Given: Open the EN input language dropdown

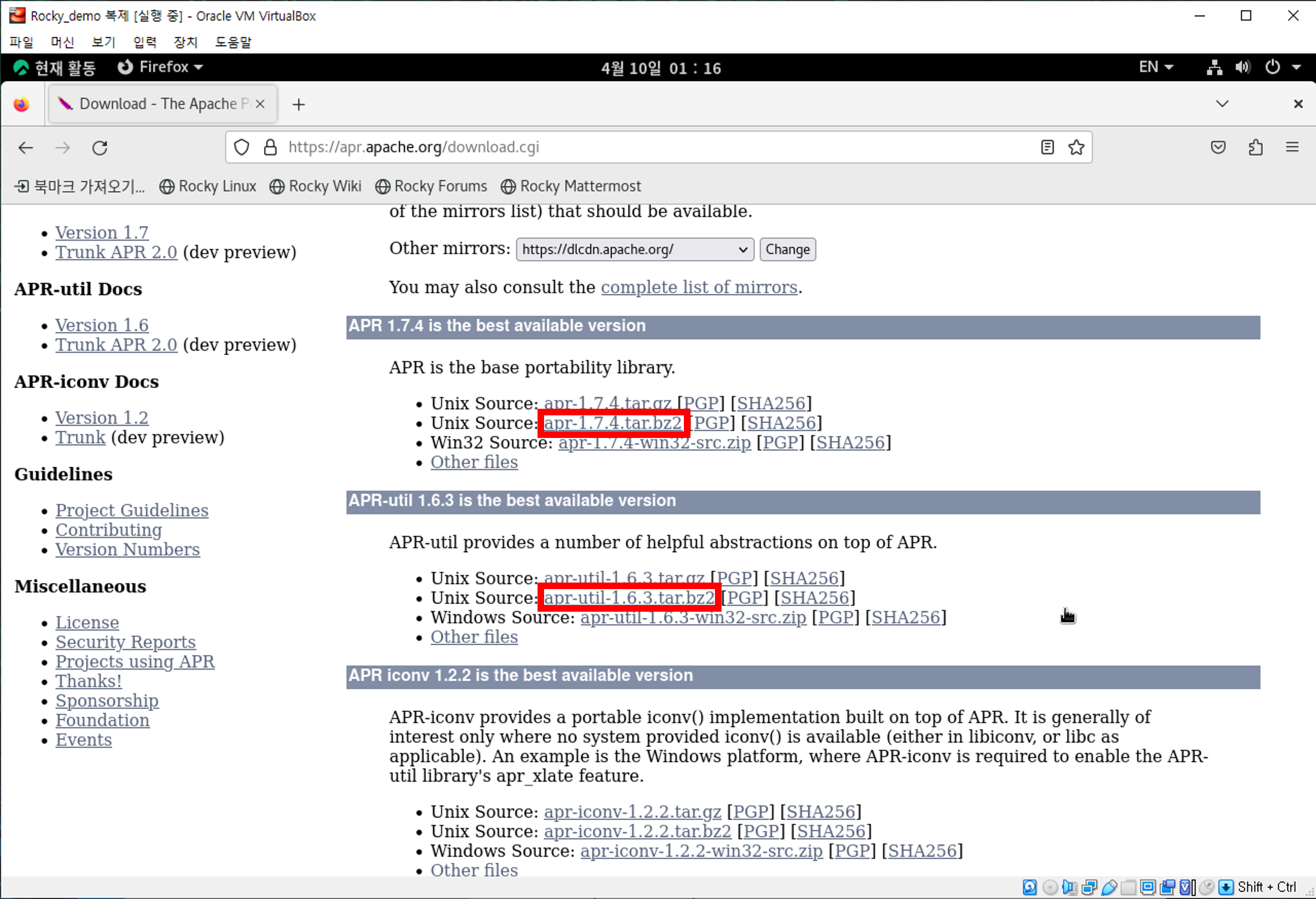Looking at the screenshot, I should [1155, 67].
